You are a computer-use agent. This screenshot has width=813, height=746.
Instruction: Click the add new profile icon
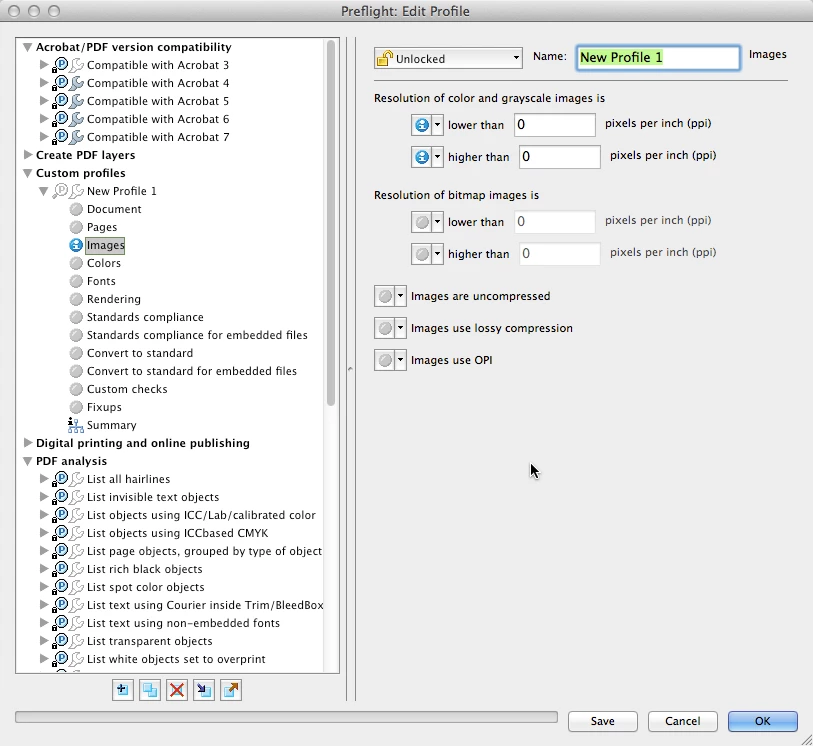(x=123, y=690)
